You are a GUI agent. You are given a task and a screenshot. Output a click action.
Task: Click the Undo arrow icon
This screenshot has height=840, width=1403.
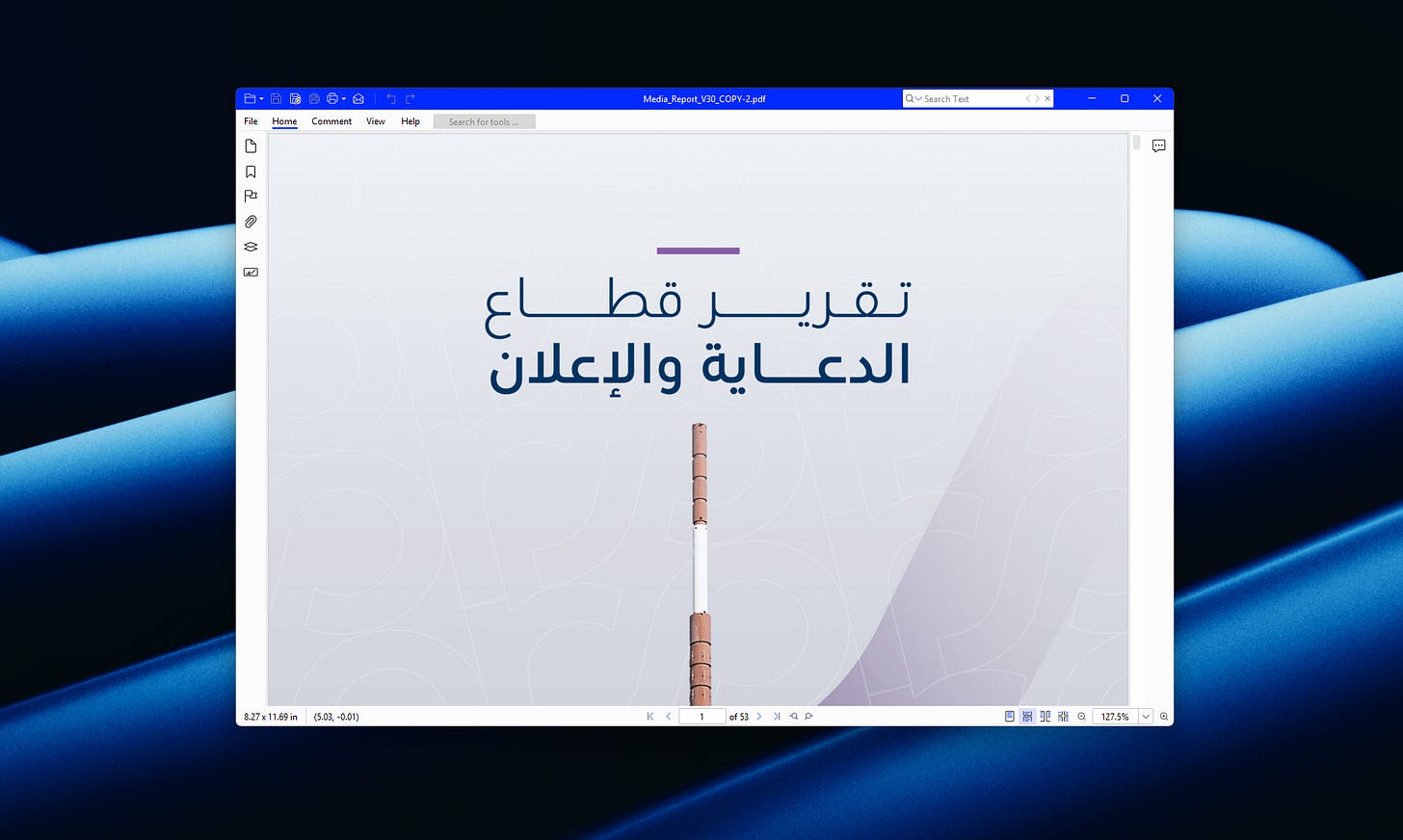click(x=391, y=98)
